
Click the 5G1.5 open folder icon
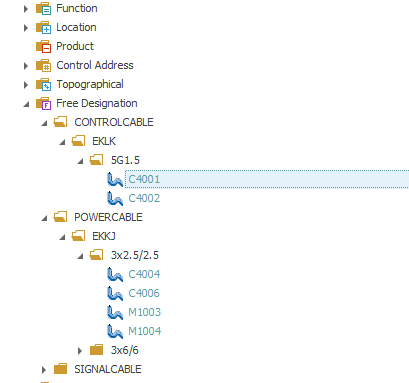point(96,160)
